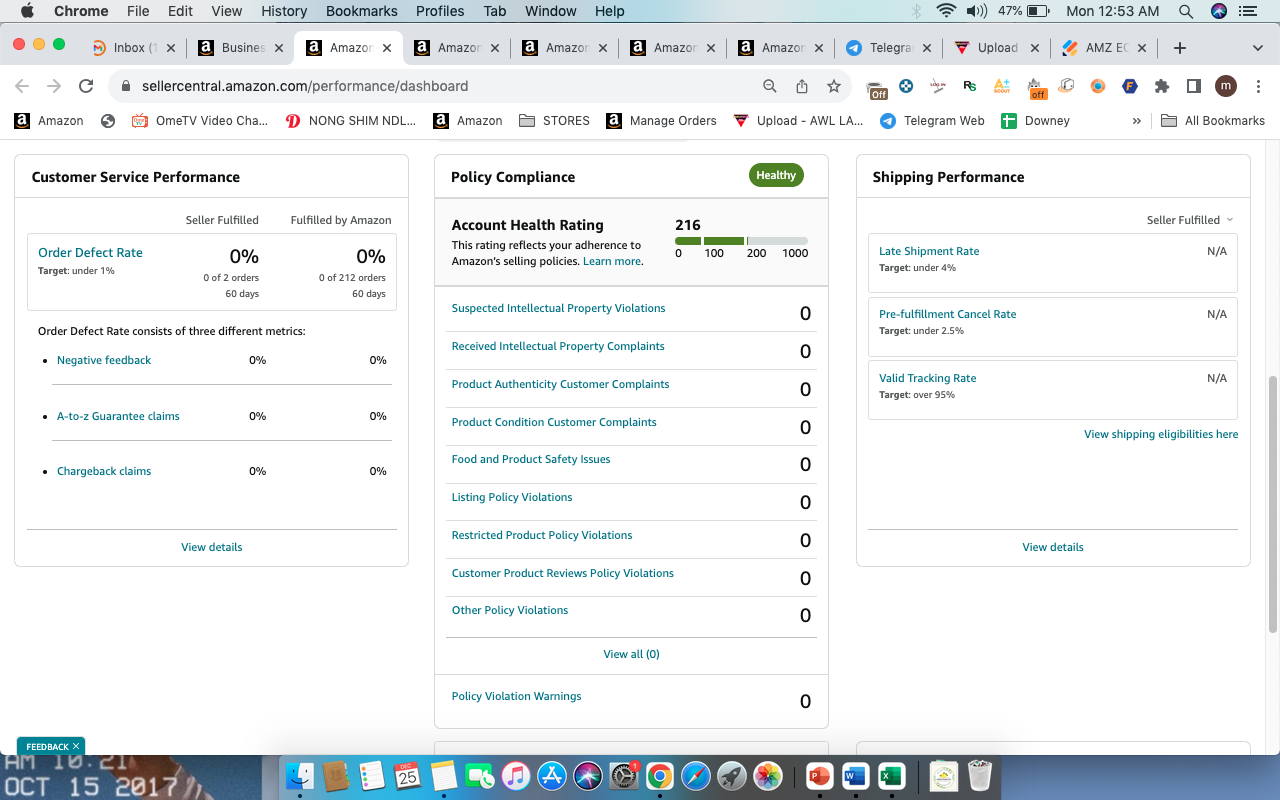This screenshot has width=1280, height=800.
Task: Open Safari from the dock
Action: point(696,775)
